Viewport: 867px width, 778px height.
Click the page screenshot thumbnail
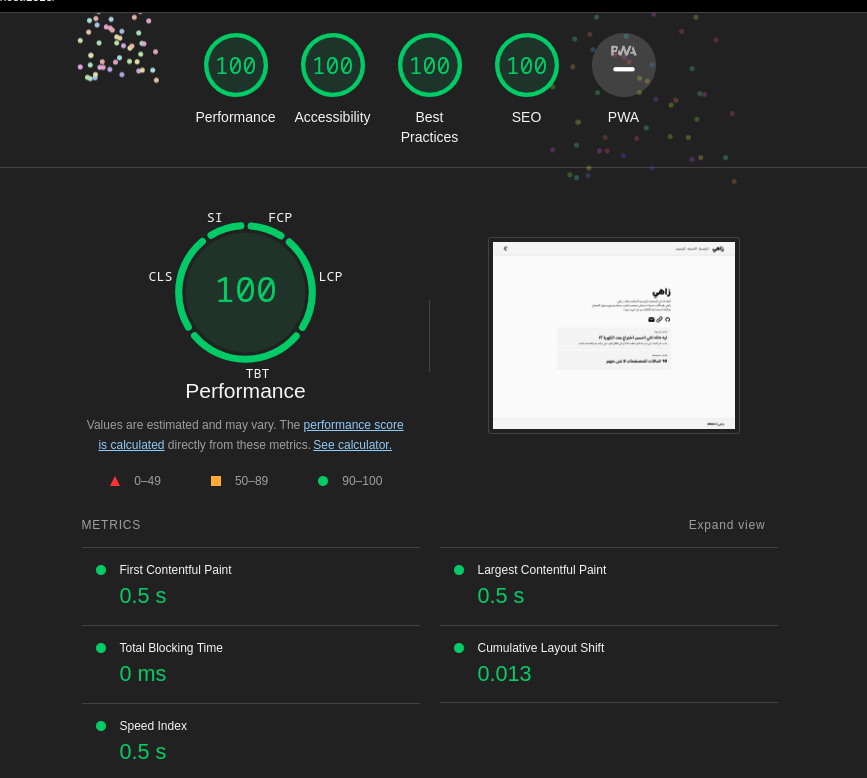tap(613, 335)
